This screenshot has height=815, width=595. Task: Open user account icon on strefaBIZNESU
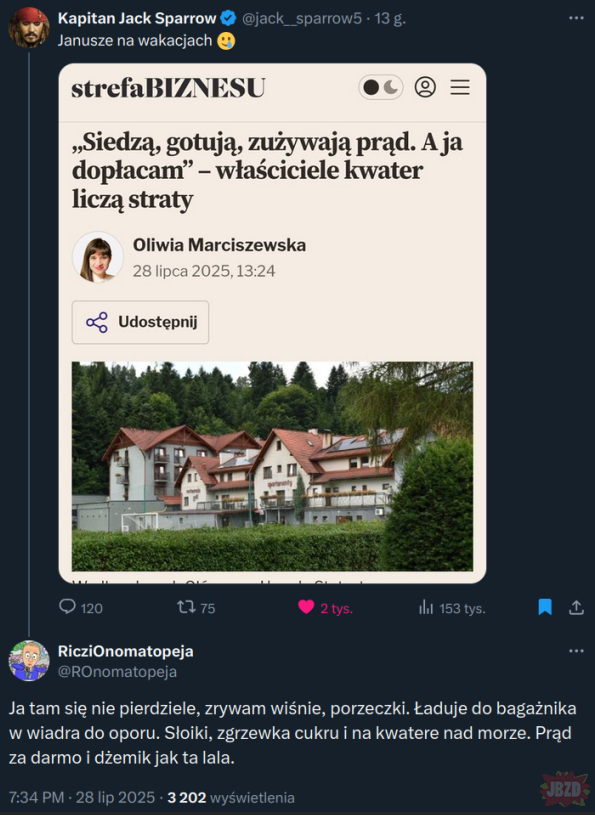pos(425,87)
